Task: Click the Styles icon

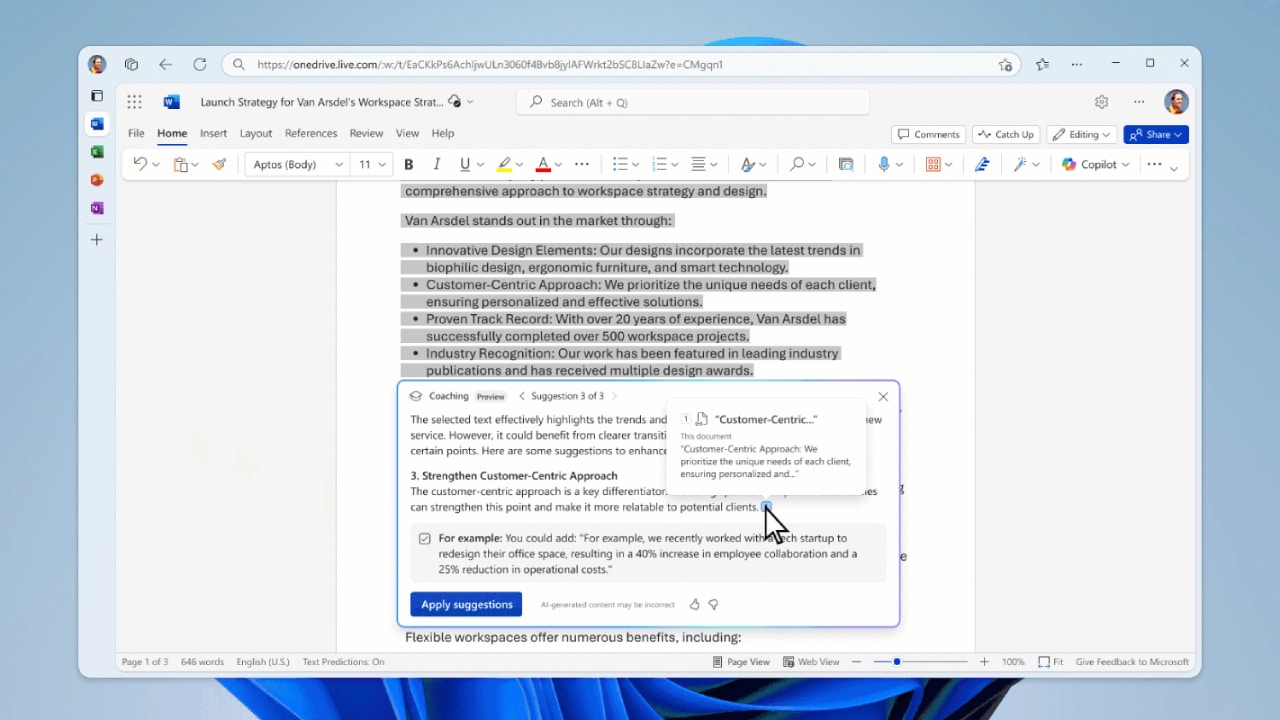Action: pyautogui.click(x=747, y=164)
